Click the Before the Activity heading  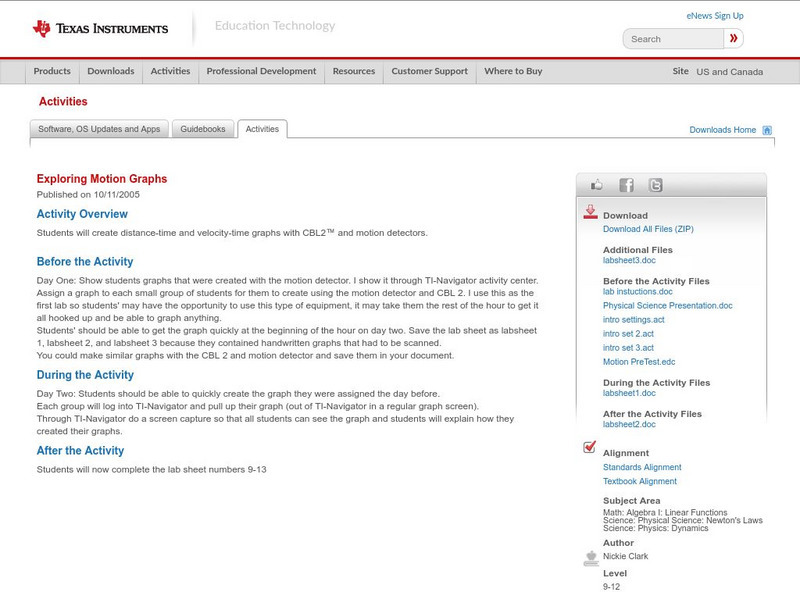click(x=85, y=261)
